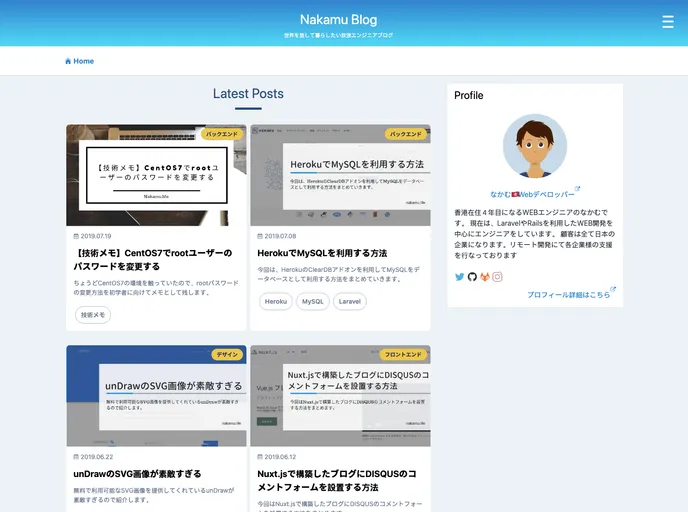Click the Profile heading
The height and width of the screenshot is (512, 688).
(469, 95)
